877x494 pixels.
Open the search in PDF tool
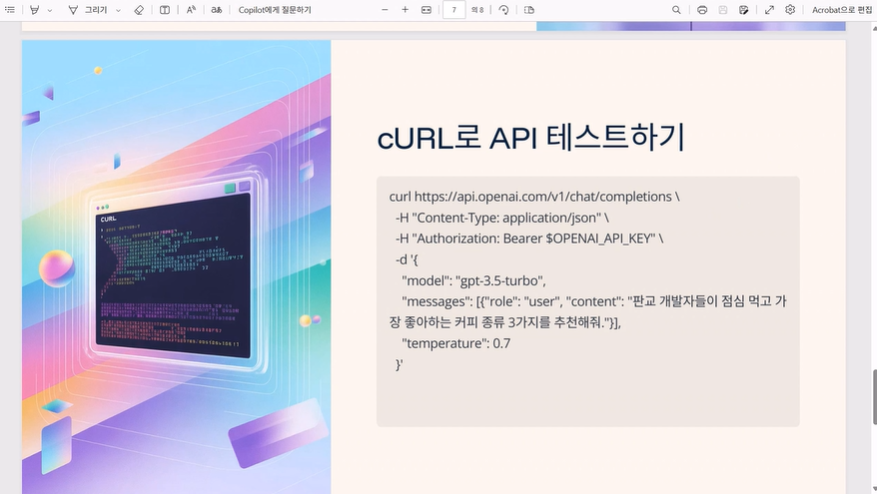pos(677,10)
